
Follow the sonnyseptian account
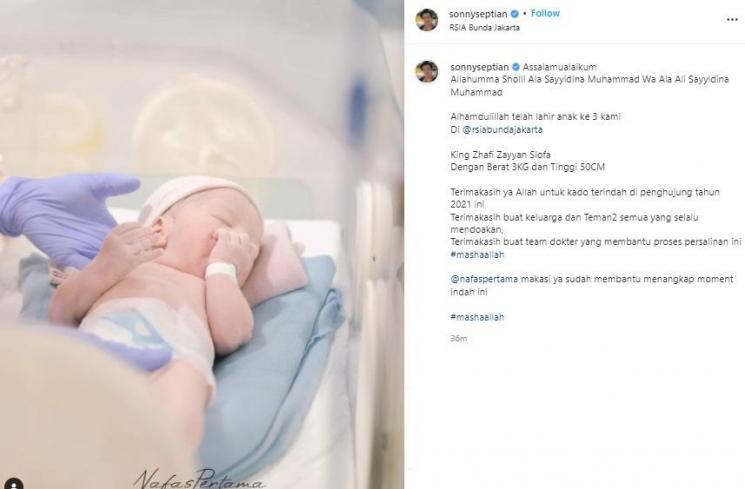coord(545,13)
